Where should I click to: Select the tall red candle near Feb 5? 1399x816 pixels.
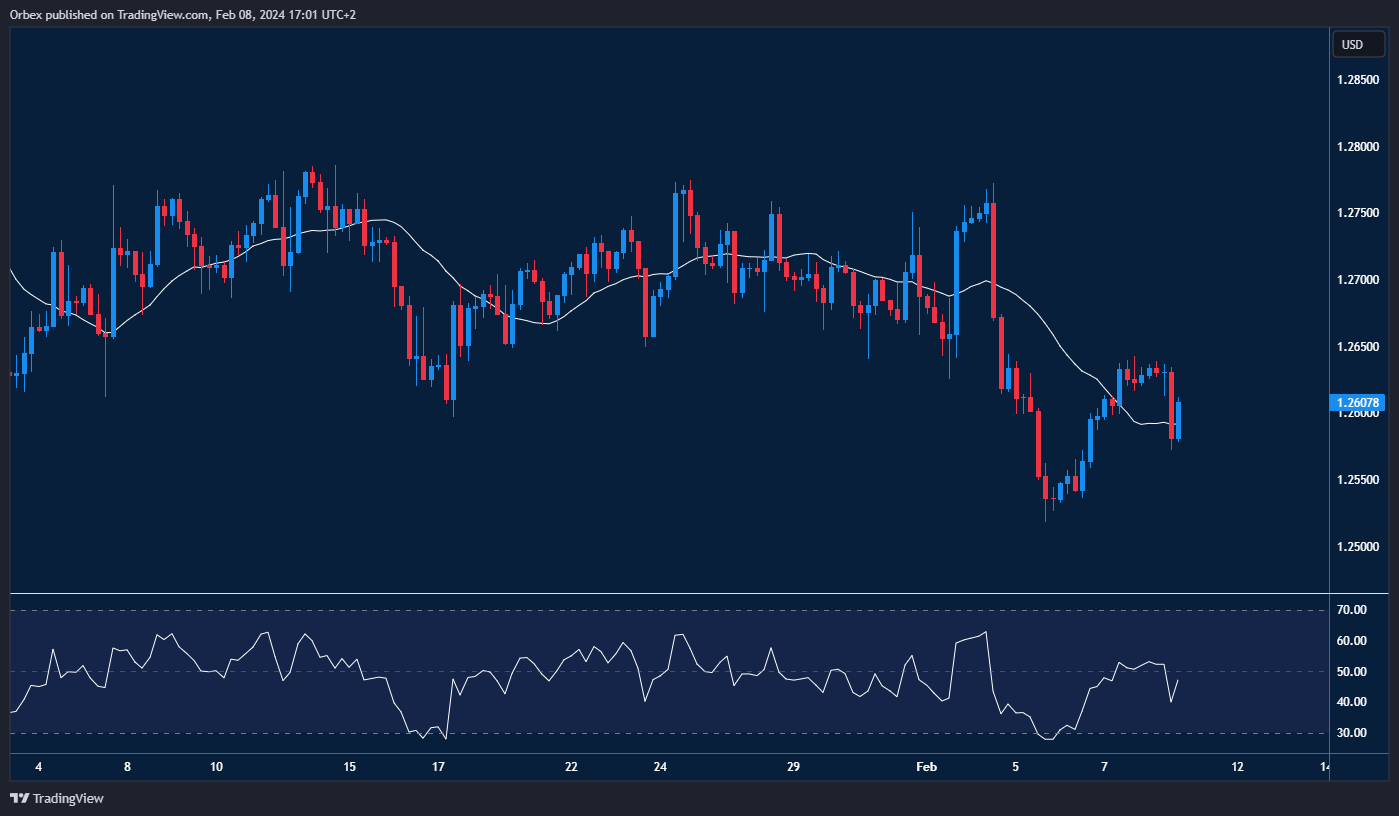click(993, 260)
